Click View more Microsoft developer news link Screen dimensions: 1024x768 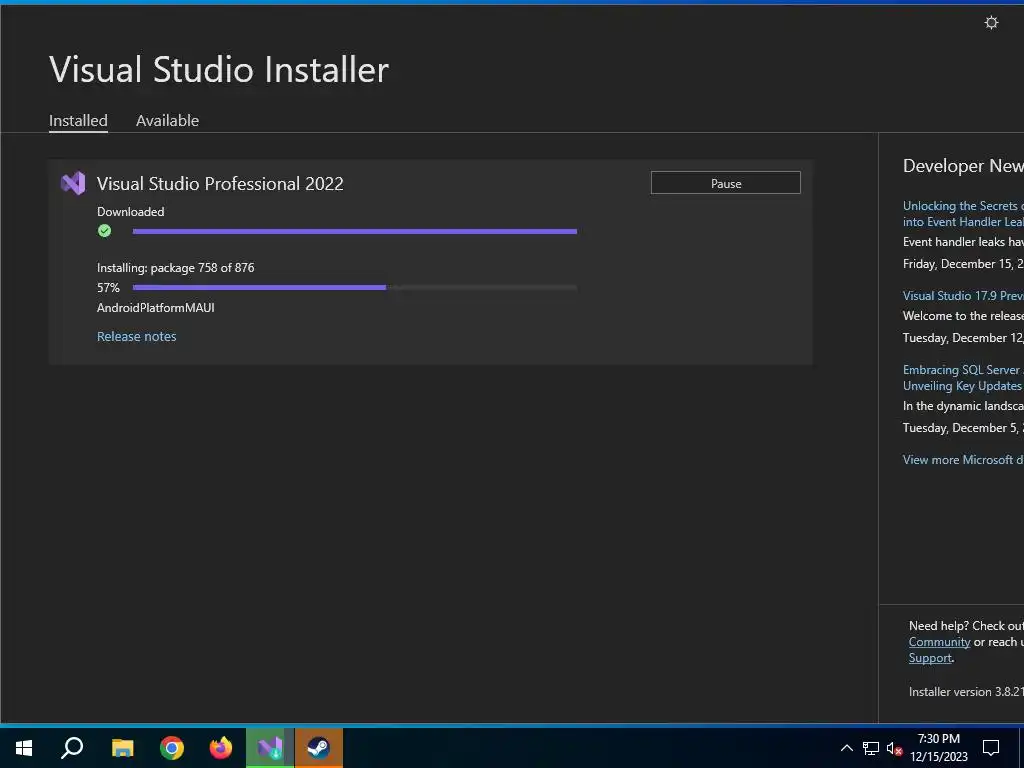pos(963,460)
